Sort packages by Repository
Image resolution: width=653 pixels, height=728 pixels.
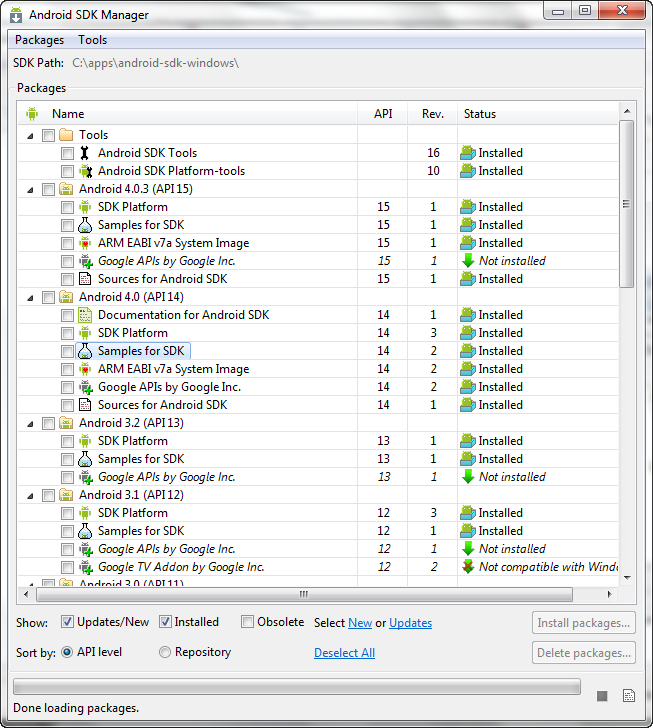(165, 652)
